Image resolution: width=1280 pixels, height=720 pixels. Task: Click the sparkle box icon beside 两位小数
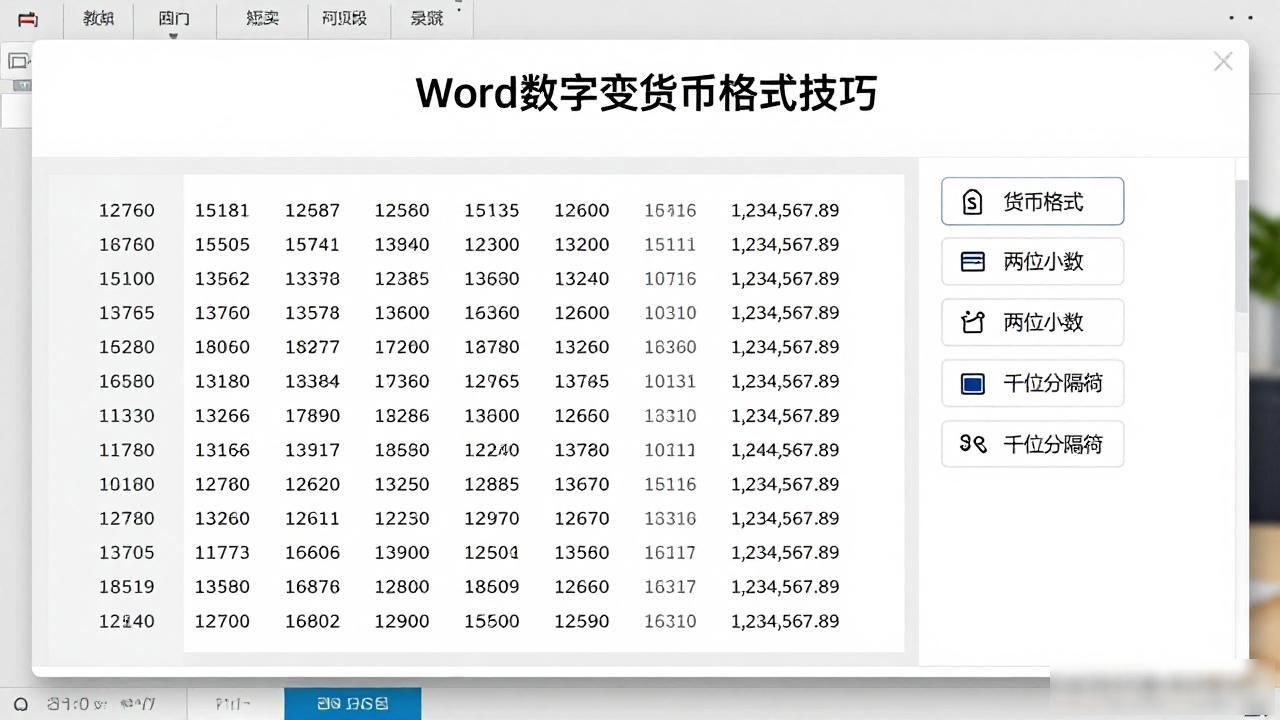[972, 322]
